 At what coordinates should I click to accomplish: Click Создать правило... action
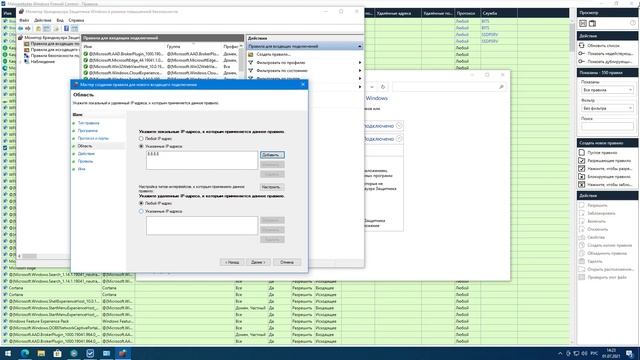(x=273, y=54)
